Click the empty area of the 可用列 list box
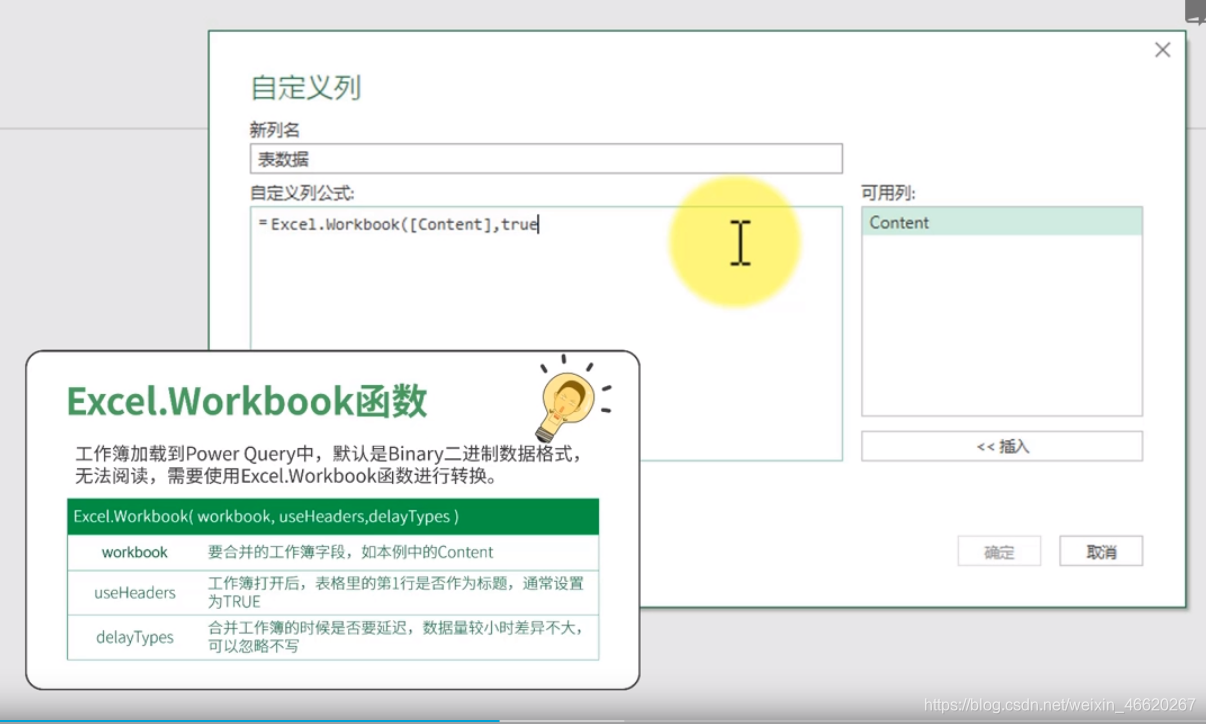The width and height of the screenshot is (1206, 724). tap(1002, 325)
